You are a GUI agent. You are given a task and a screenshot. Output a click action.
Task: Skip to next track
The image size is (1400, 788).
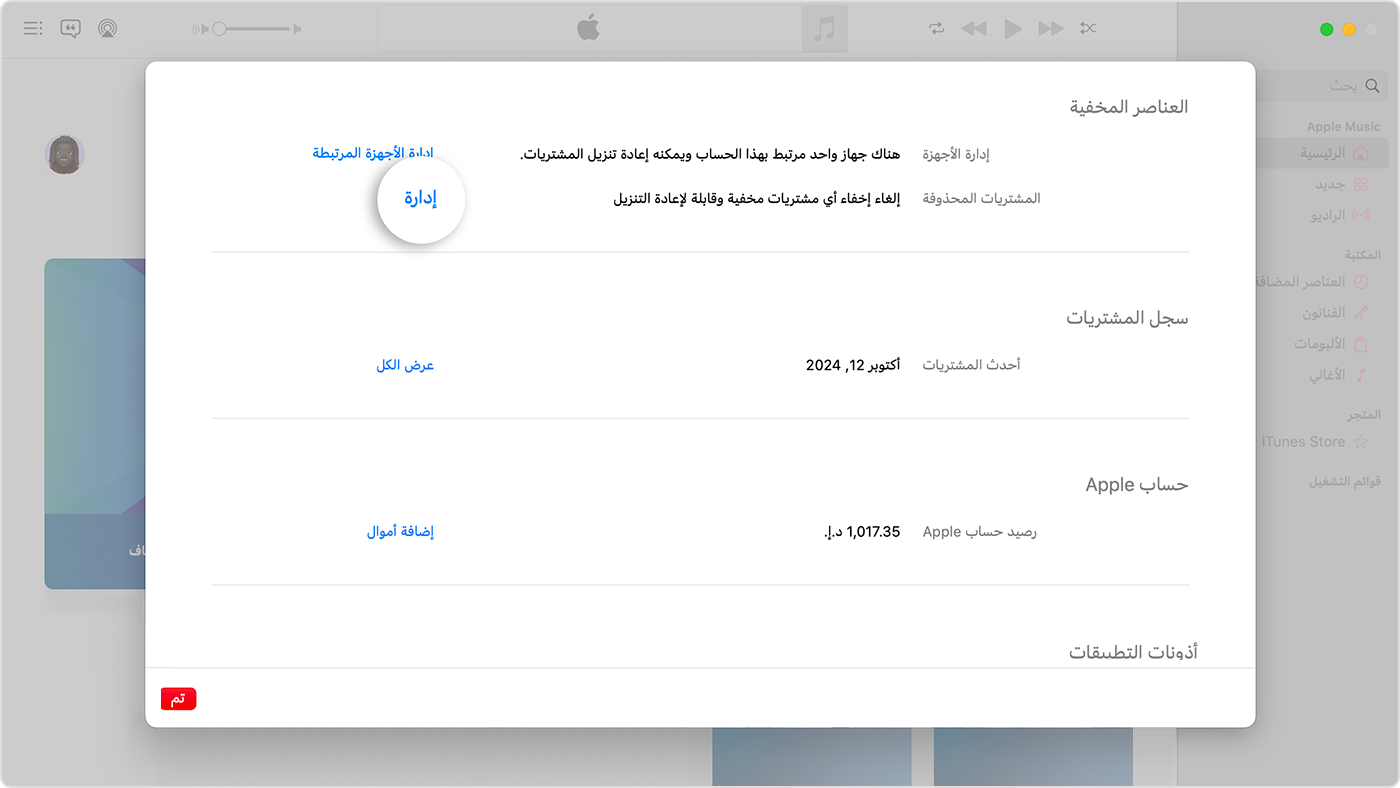click(x=1050, y=29)
